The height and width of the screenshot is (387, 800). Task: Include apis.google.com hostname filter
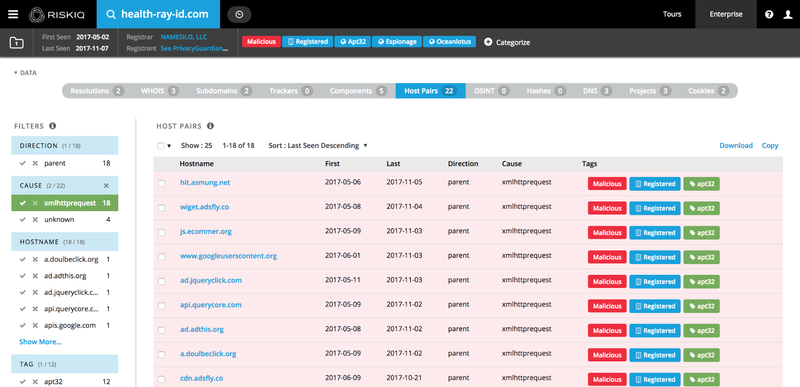coord(23,325)
